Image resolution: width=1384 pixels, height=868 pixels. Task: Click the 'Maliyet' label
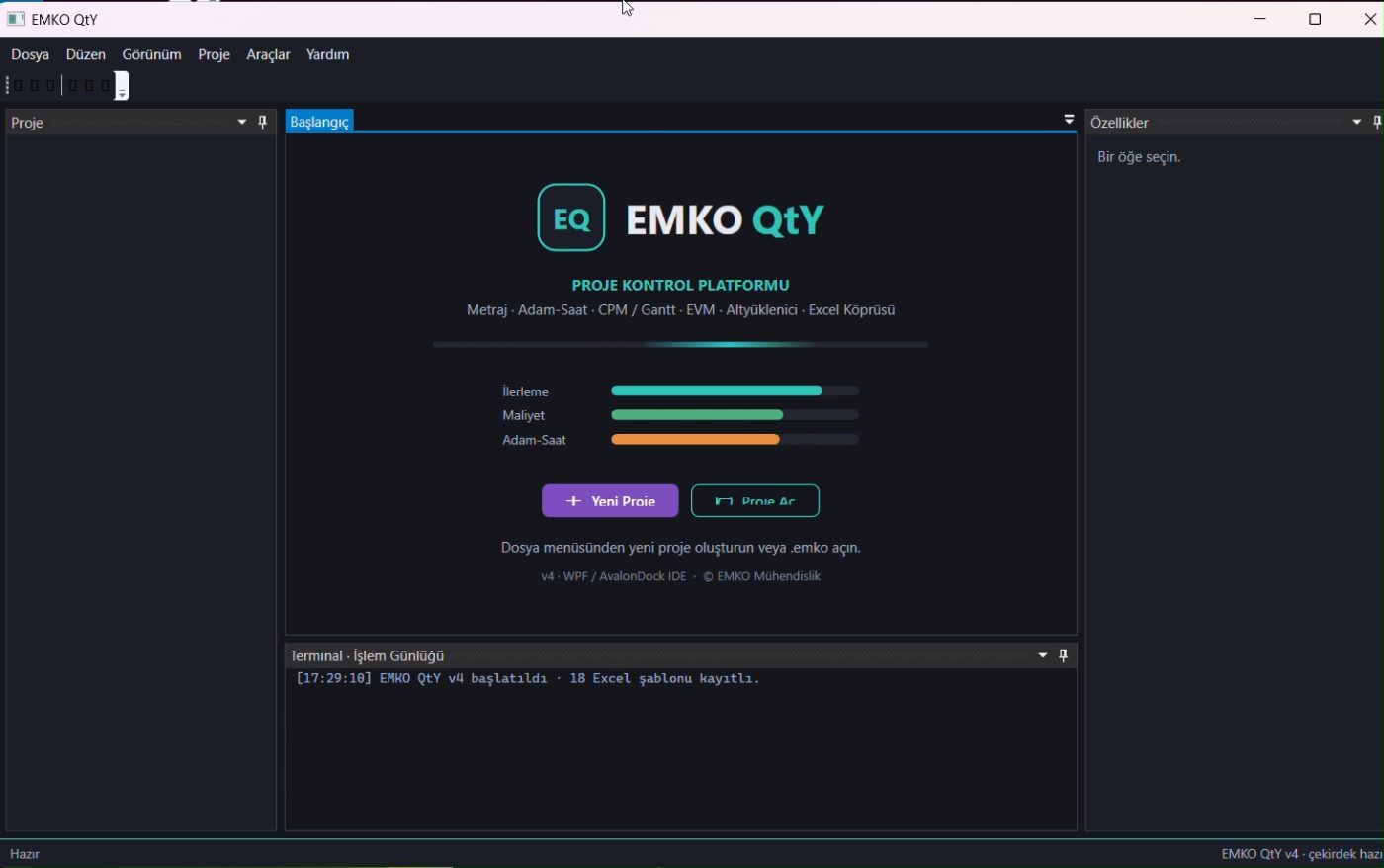(523, 415)
